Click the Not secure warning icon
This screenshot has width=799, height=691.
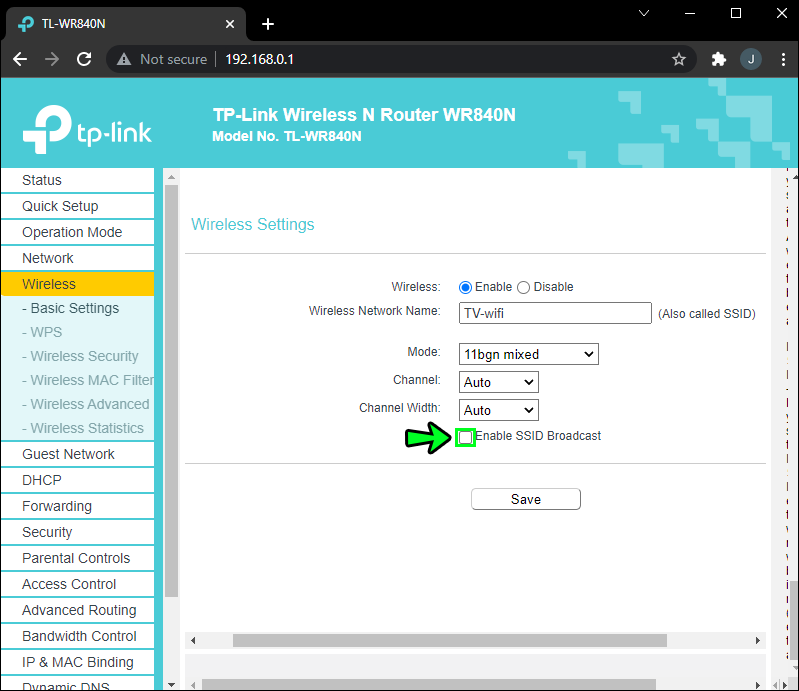click(124, 60)
